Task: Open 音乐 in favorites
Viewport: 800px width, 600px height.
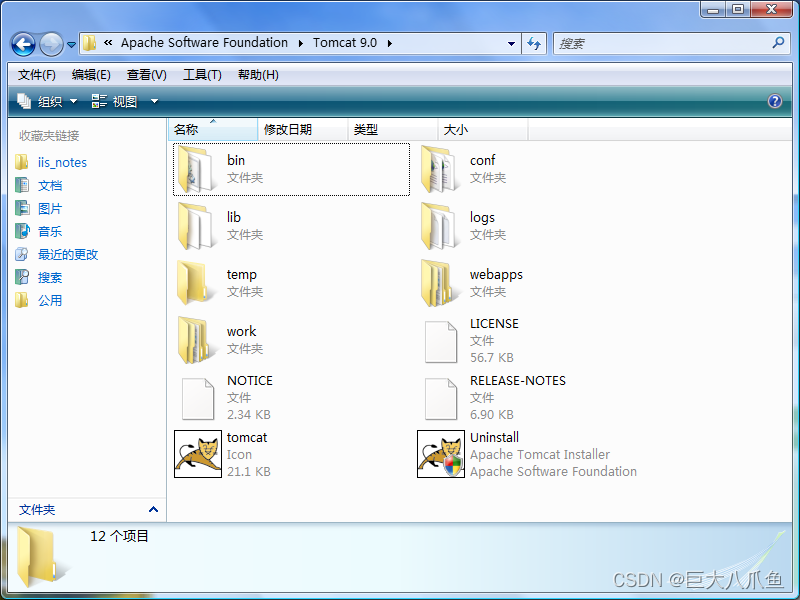Action: coord(50,232)
